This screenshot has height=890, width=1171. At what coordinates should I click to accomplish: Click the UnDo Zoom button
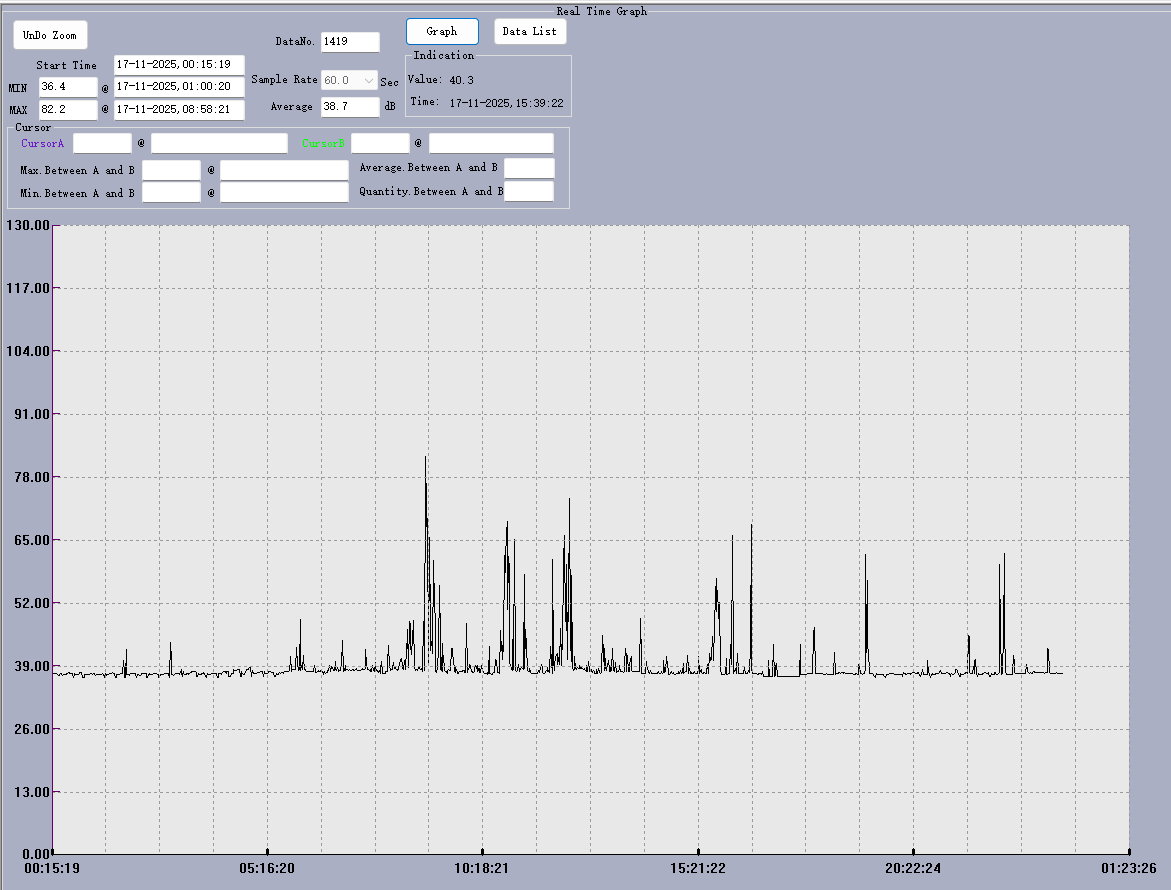50,35
